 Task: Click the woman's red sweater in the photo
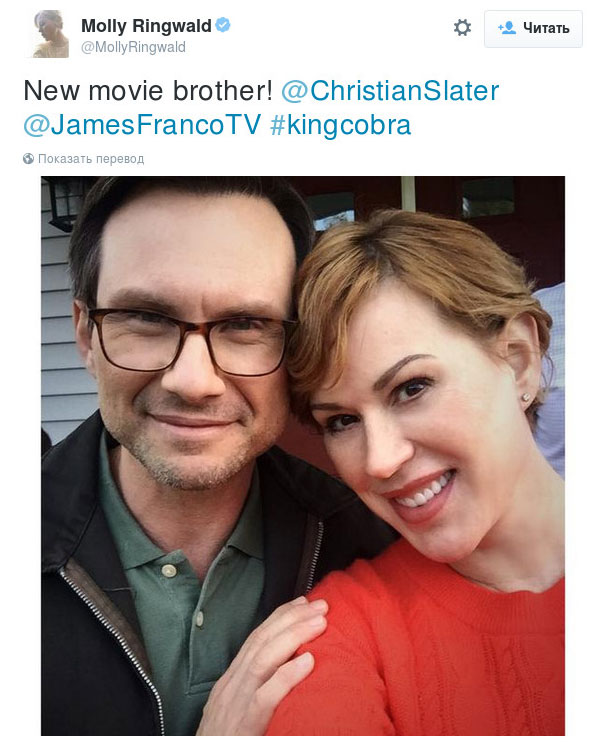(x=450, y=640)
